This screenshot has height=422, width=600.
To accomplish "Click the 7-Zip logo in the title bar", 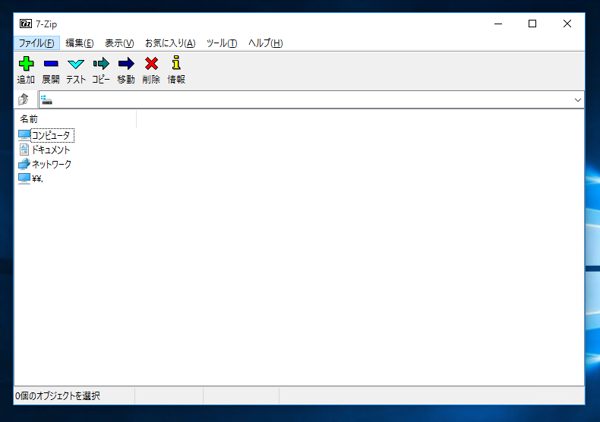I will [26, 24].
